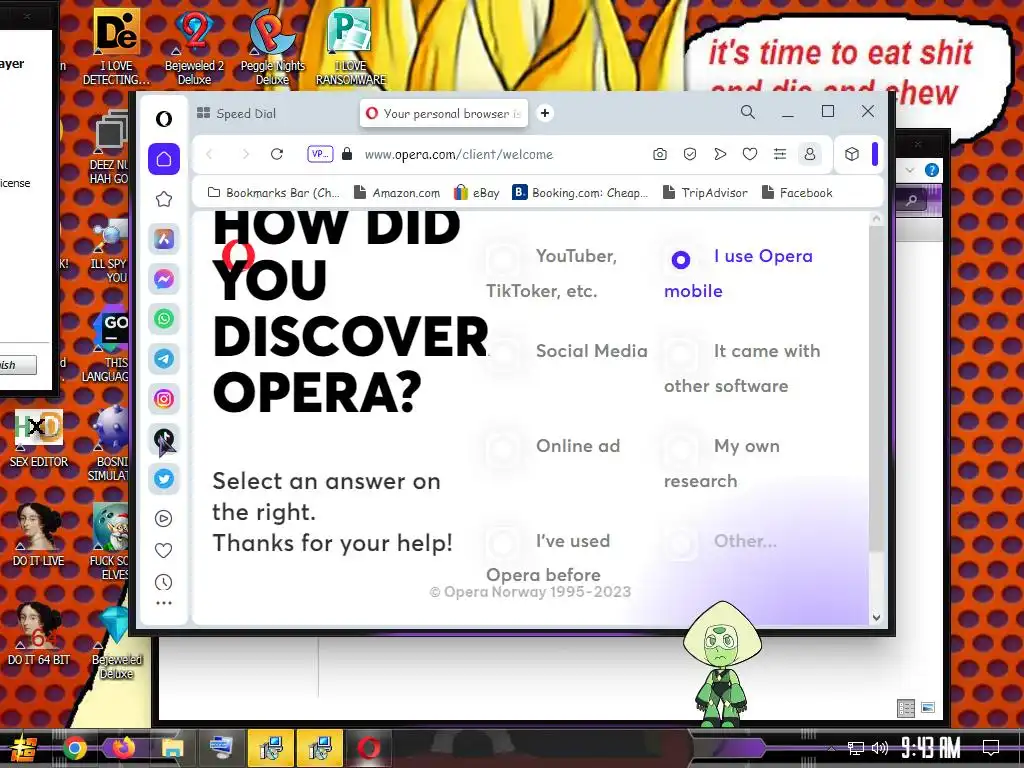Open Twitter in the Opera sidebar
1024x768 pixels.
point(164,479)
